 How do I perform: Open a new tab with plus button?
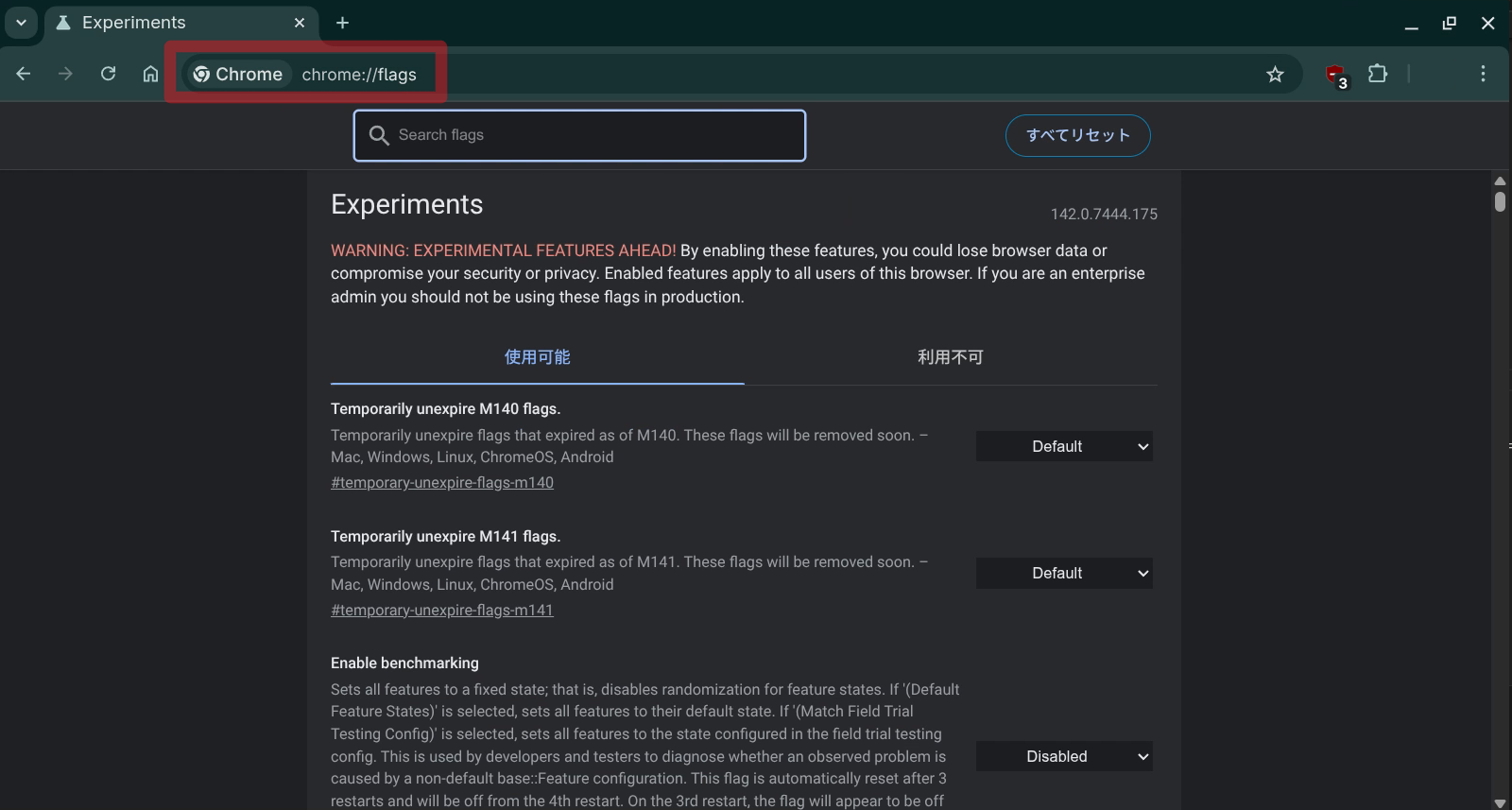click(342, 23)
